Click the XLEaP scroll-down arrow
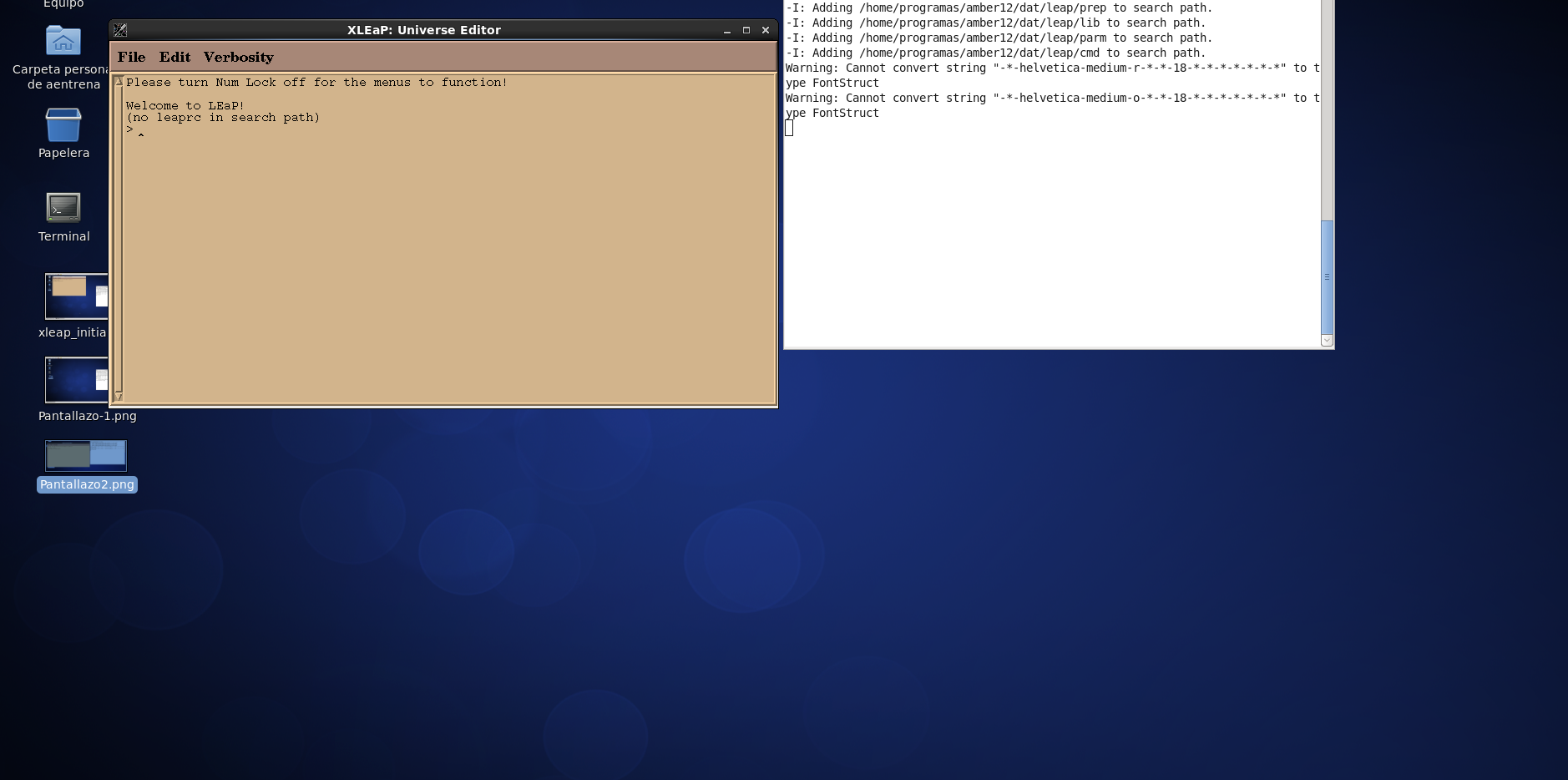 [119, 396]
